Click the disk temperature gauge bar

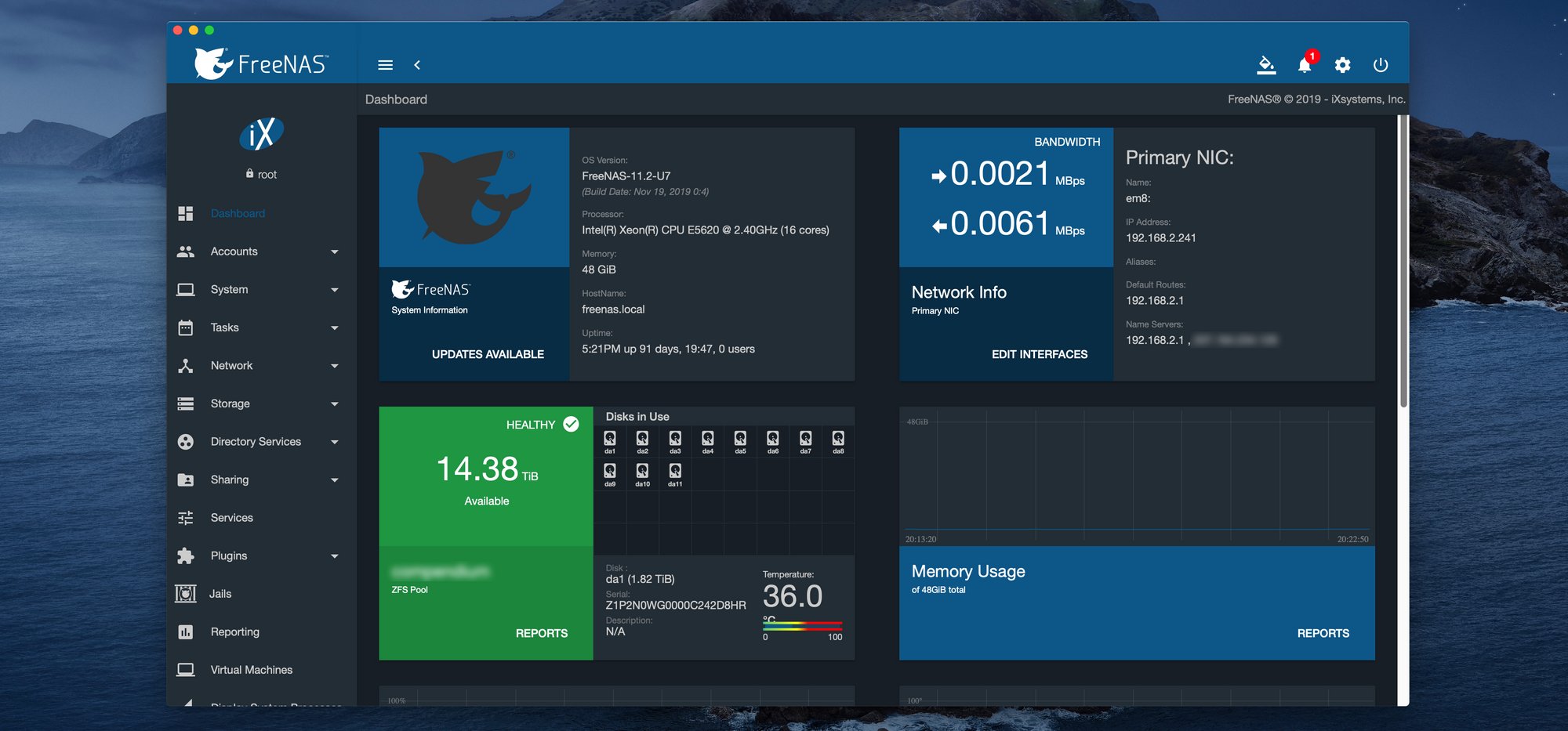click(x=802, y=626)
